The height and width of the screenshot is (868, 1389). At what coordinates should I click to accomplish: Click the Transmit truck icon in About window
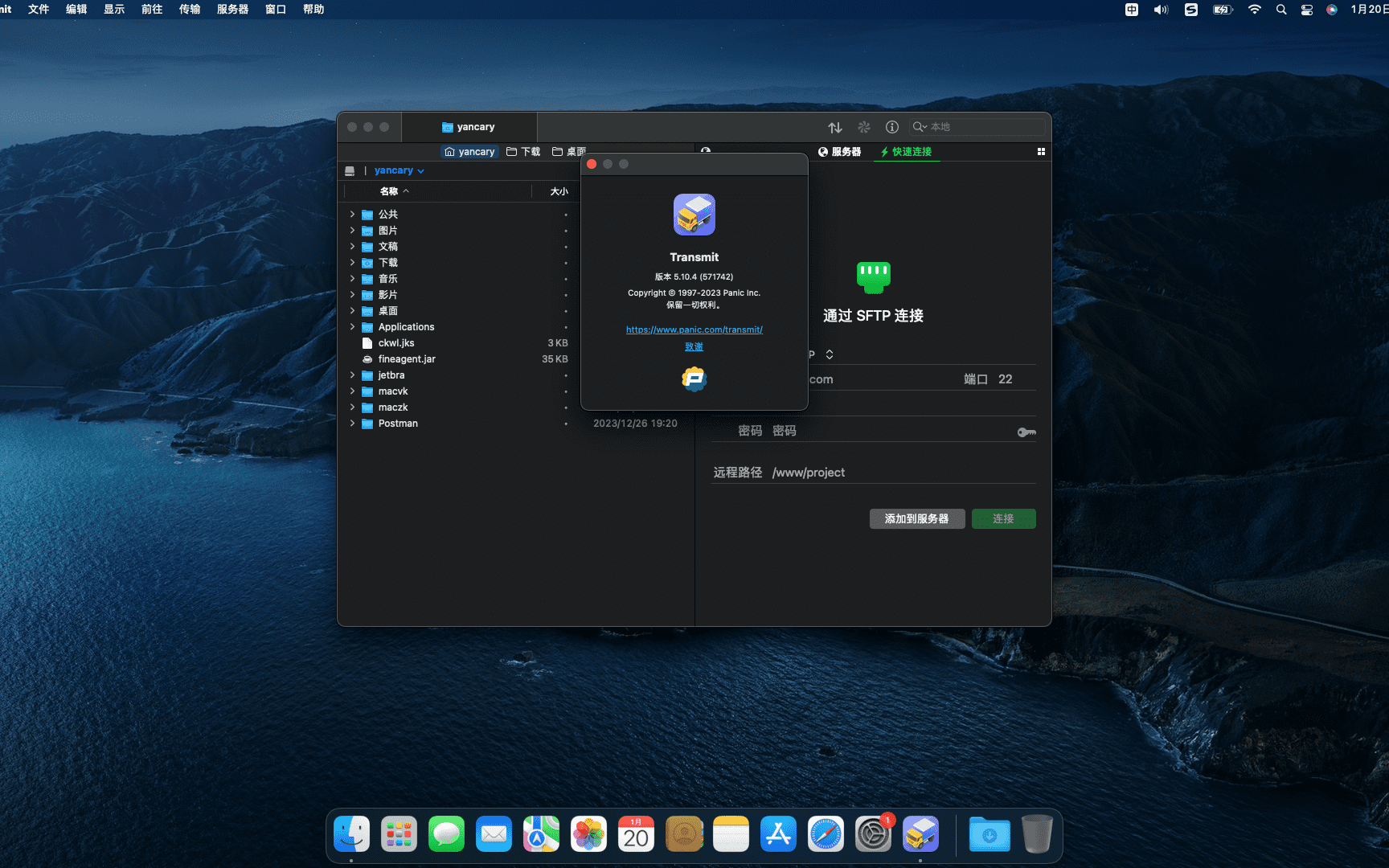(x=694, y=215)
